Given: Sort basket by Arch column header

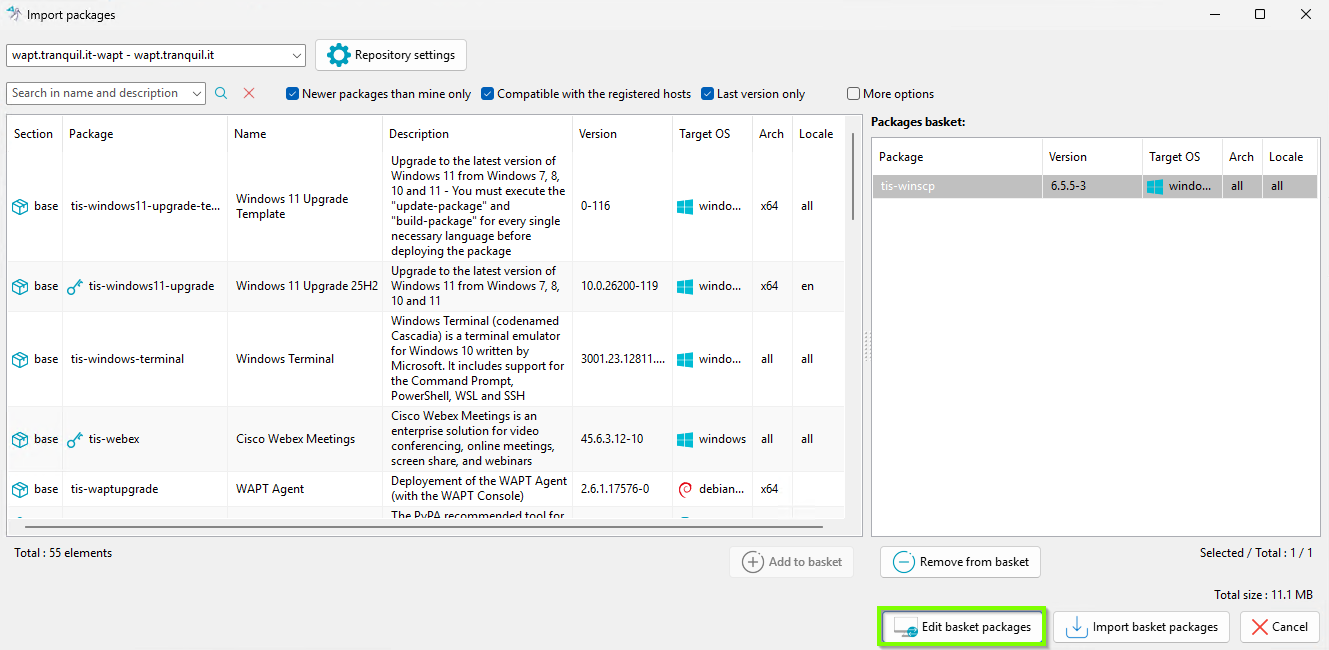Looking at the screenshot, I should (x=1242, y=157).
